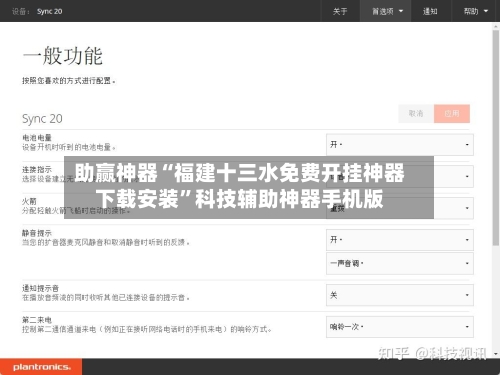Click the 一般功能 page heading
The height and width of the screenshot is (375, 500).
[63, 56]
